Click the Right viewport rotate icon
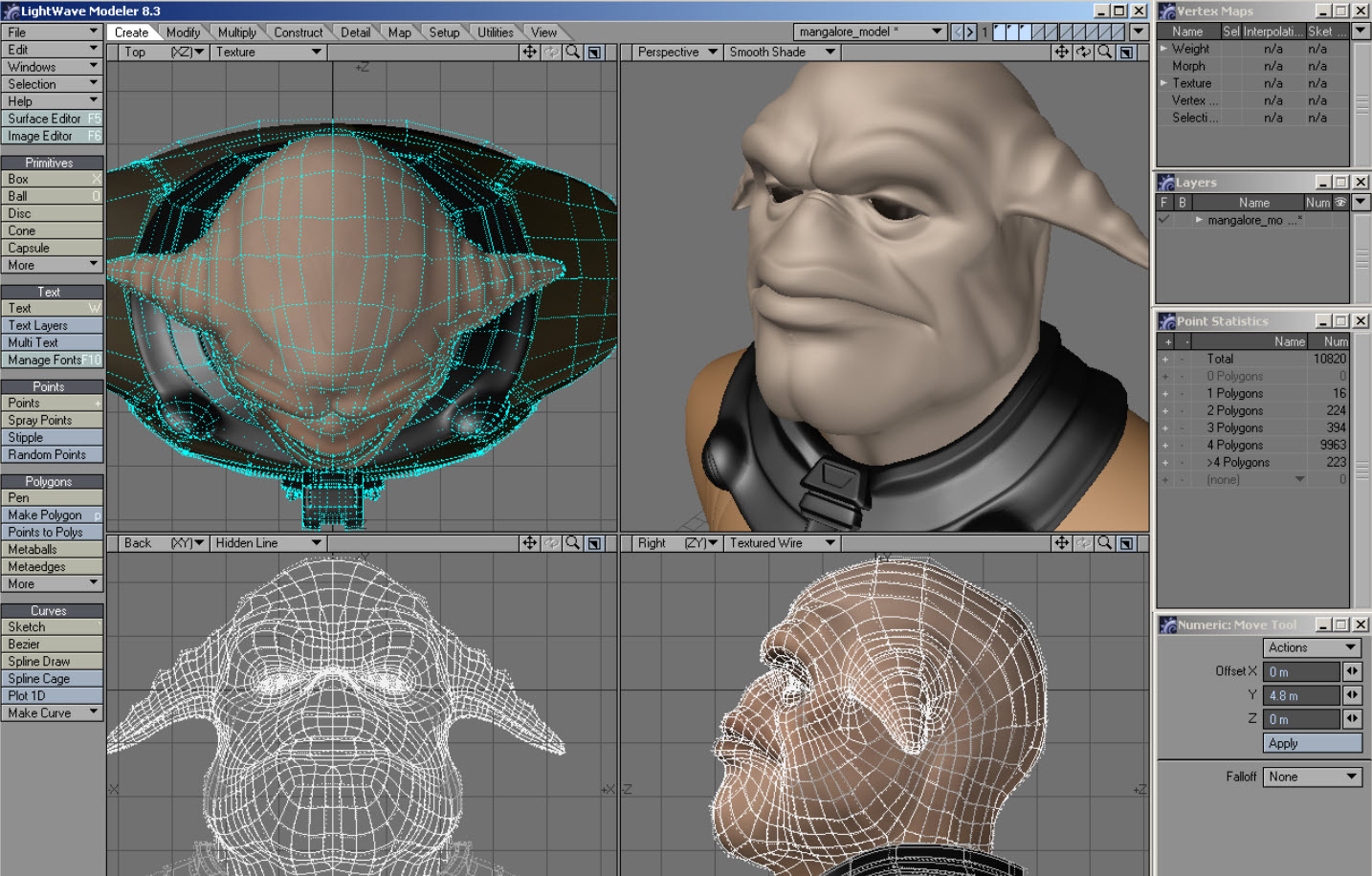 click(1083, 542)
